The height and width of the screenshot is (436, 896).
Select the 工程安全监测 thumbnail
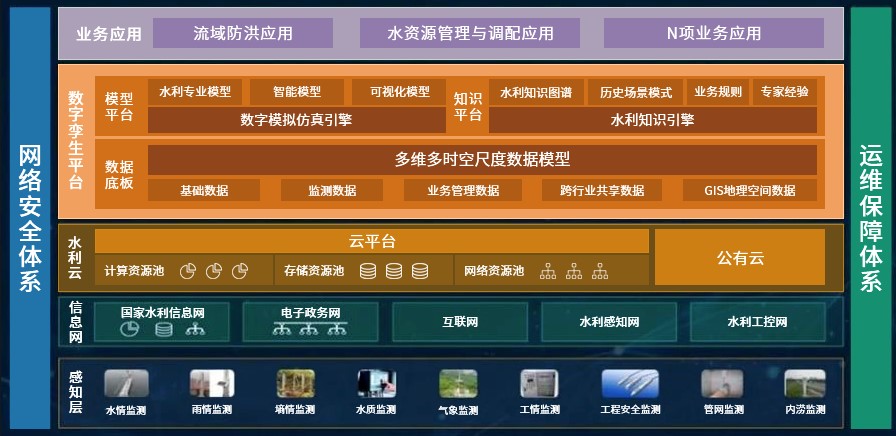point(630,383)
